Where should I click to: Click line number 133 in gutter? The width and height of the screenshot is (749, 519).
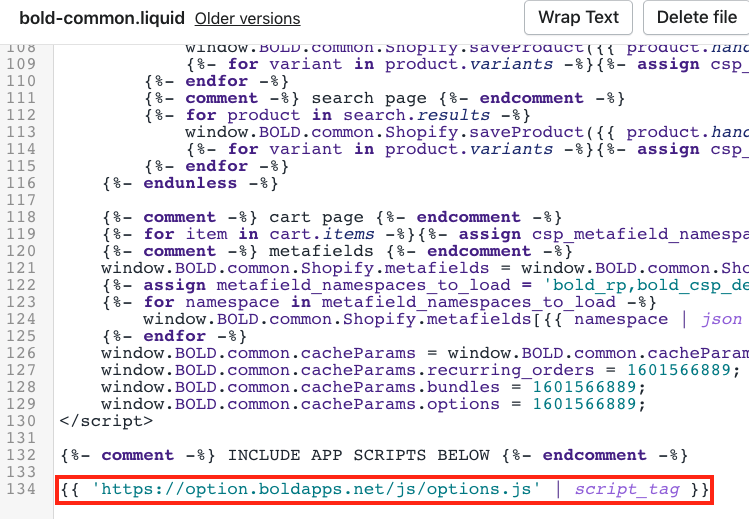click(21, 472)
